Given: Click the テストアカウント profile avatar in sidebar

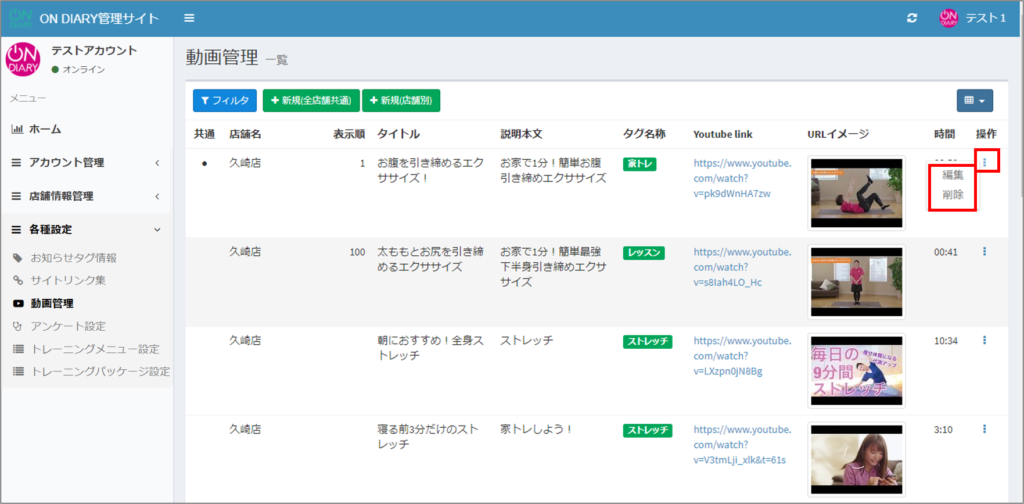Looking at the screenshot, I should tap(23, 59).
